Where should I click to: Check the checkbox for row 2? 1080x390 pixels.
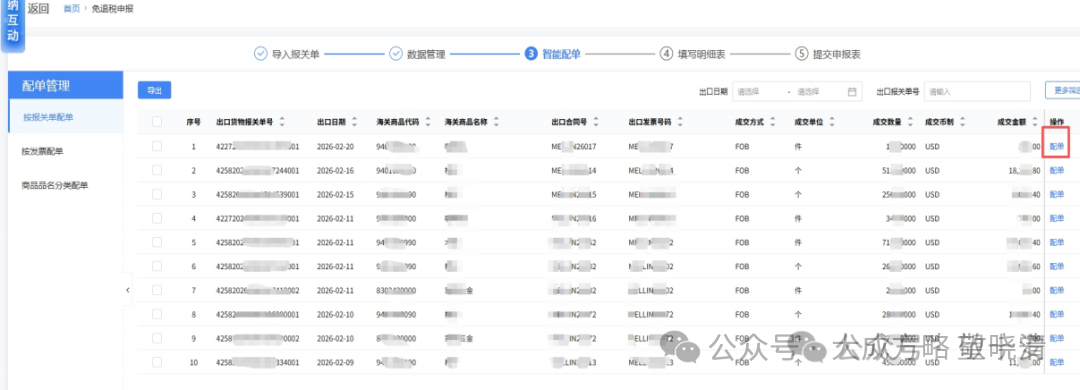(157, 170)
